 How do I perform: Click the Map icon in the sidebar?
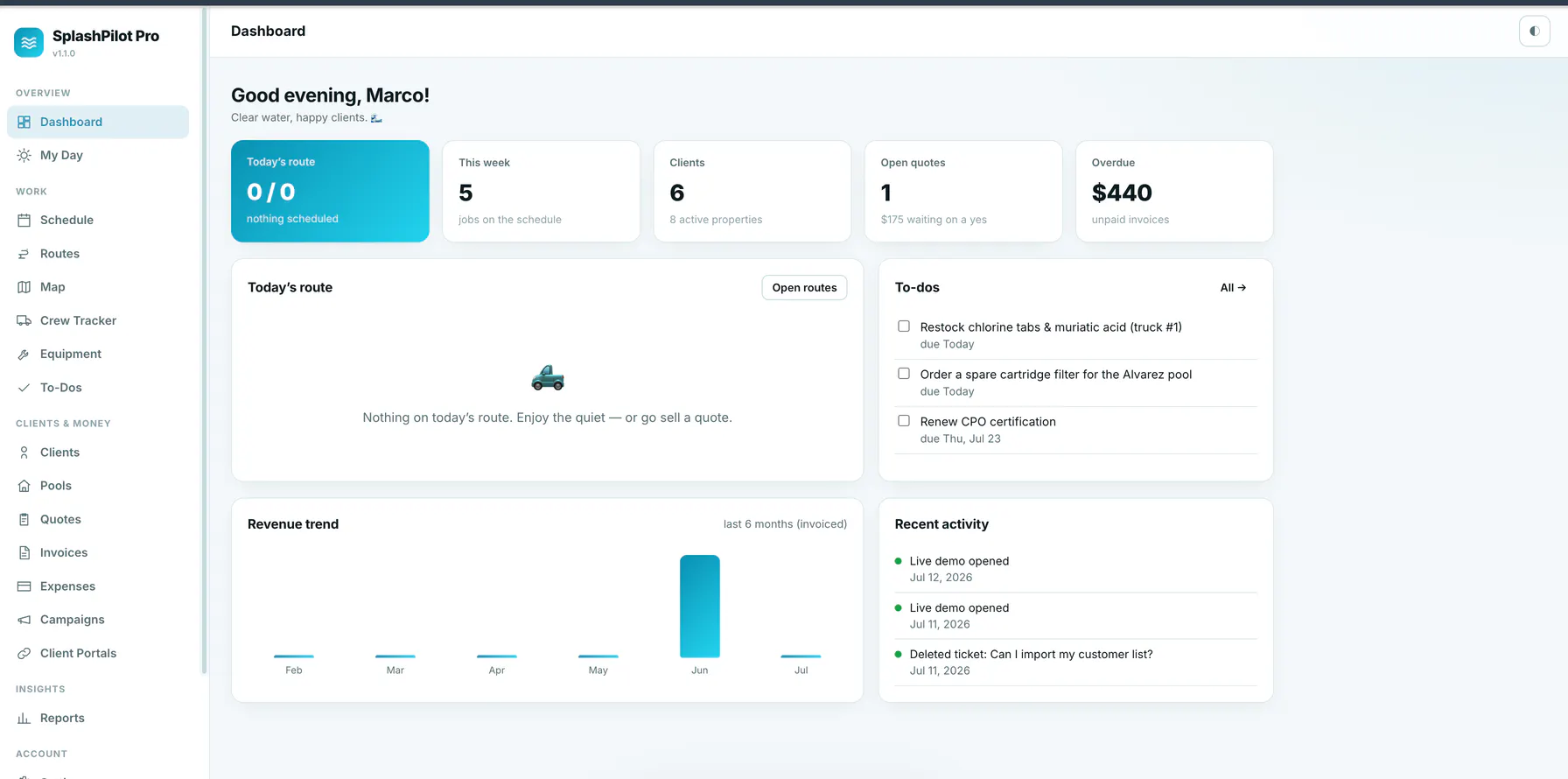point(24,287)
